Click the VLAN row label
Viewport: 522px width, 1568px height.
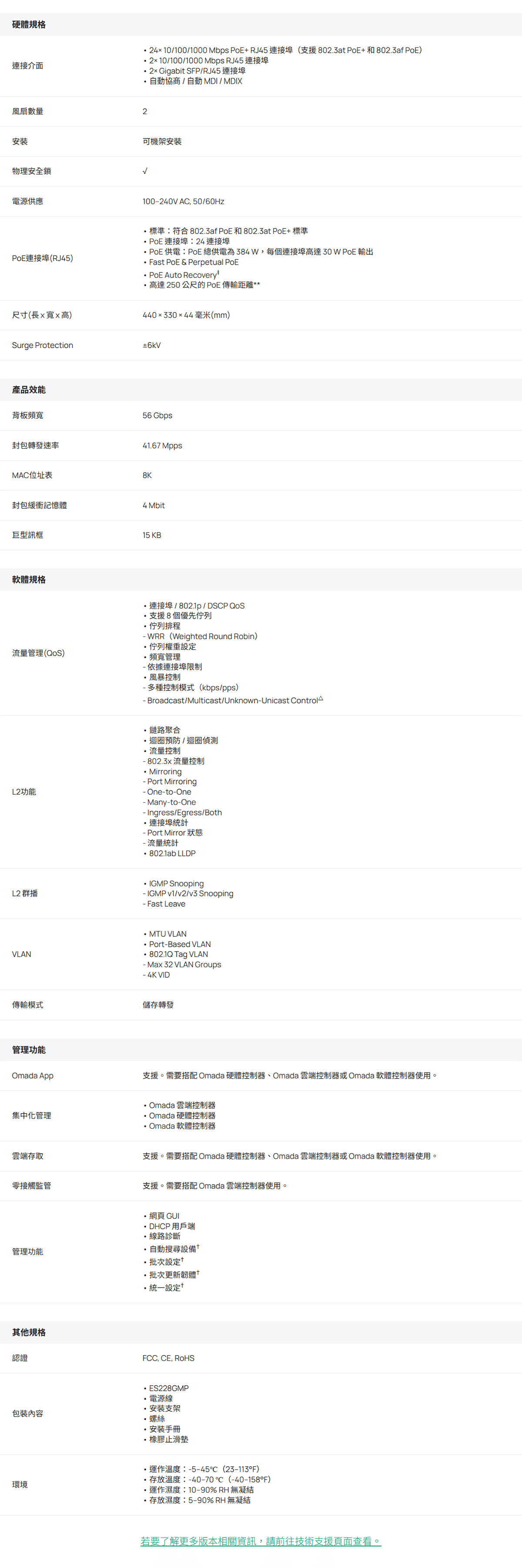(21, 954)
